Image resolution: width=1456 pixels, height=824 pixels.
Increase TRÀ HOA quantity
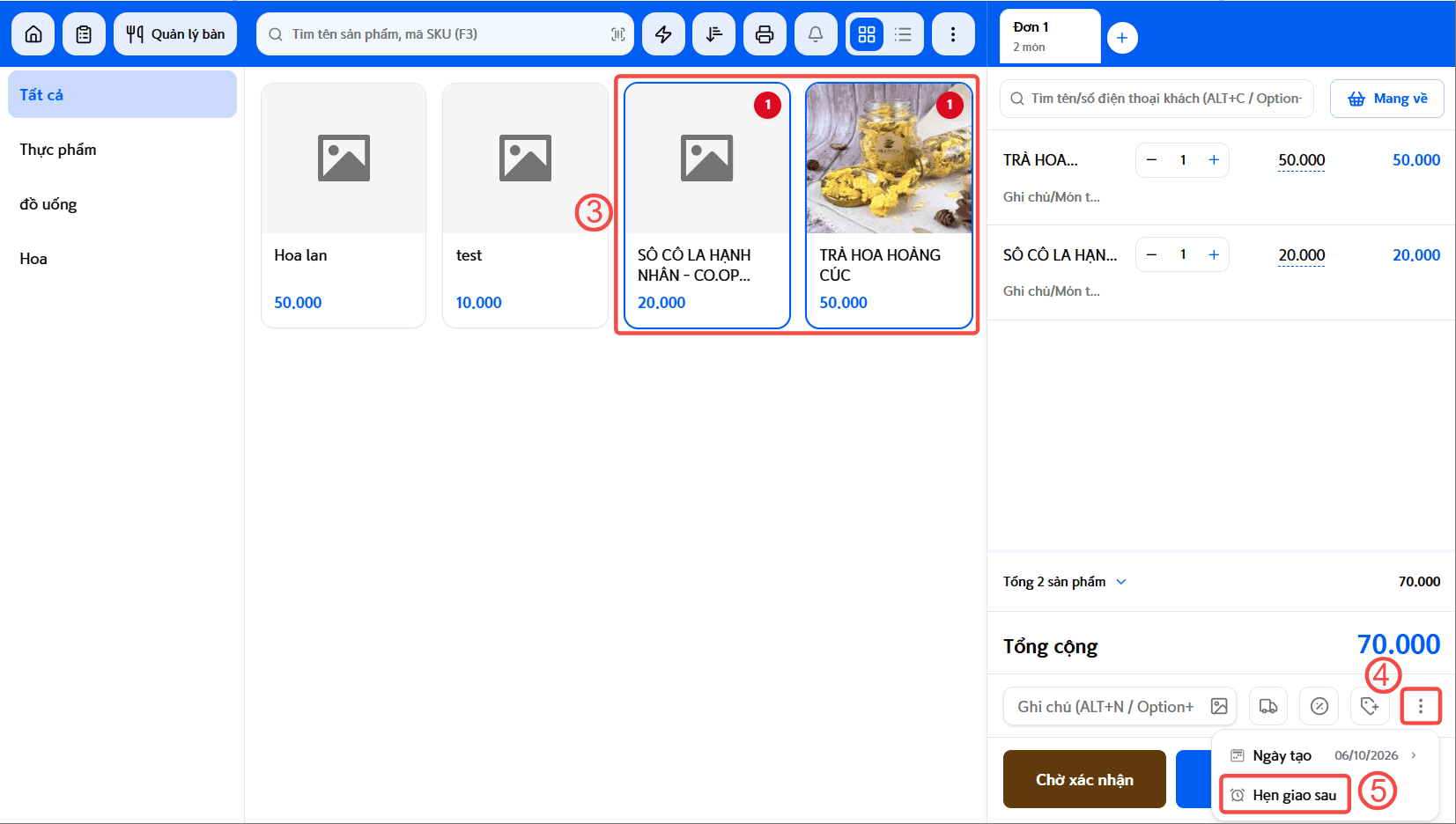point(1214,160)
